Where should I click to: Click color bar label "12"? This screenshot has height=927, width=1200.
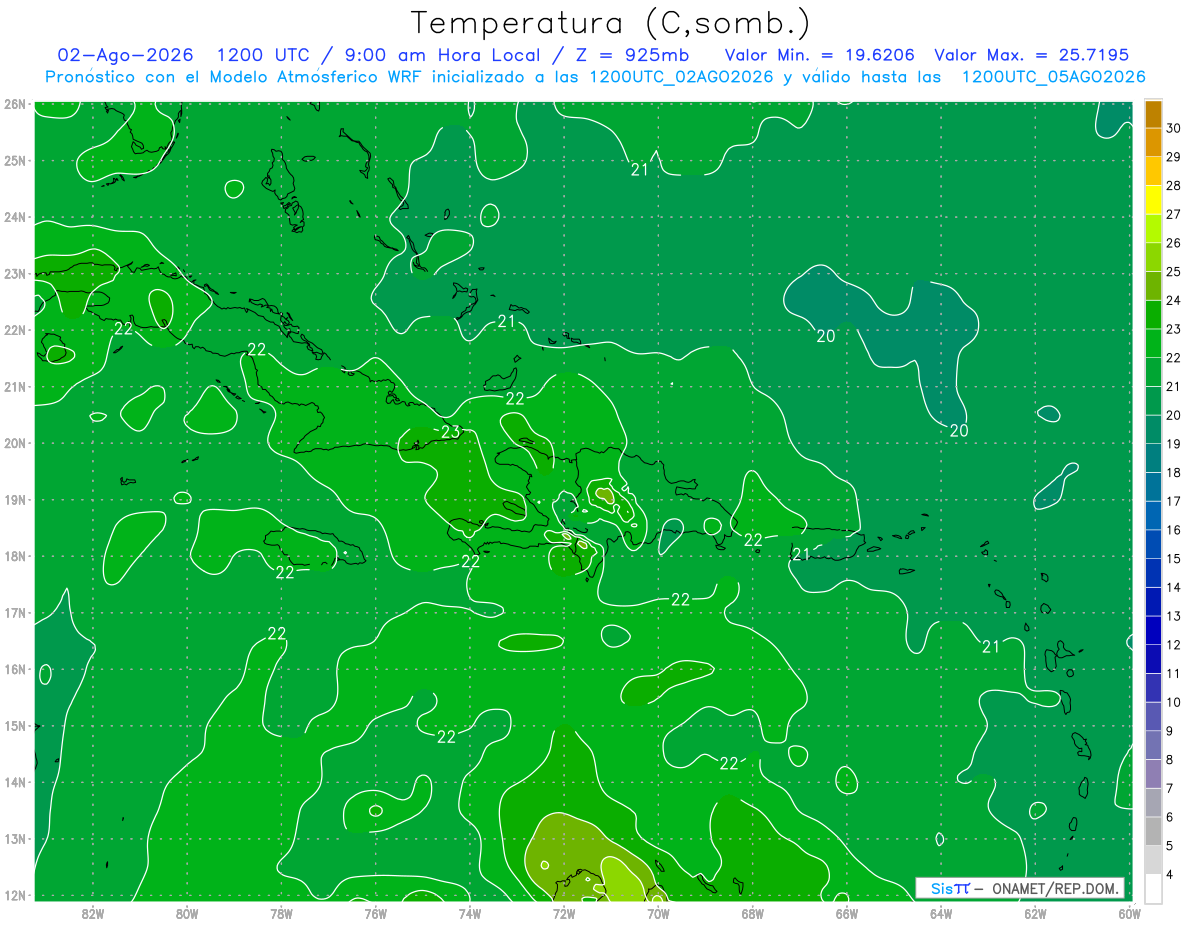click(1173, 645)
